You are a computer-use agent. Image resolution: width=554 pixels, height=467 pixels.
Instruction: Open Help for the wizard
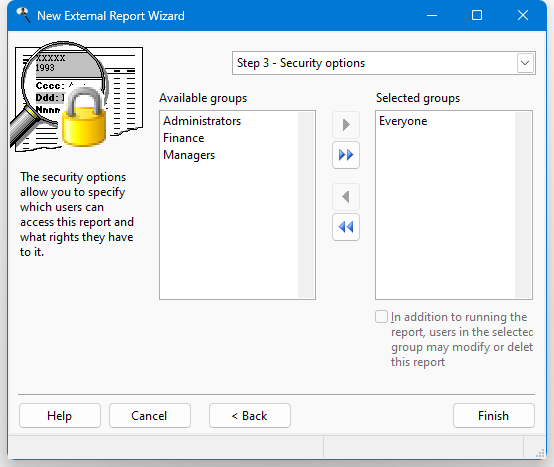pos(60,416)
